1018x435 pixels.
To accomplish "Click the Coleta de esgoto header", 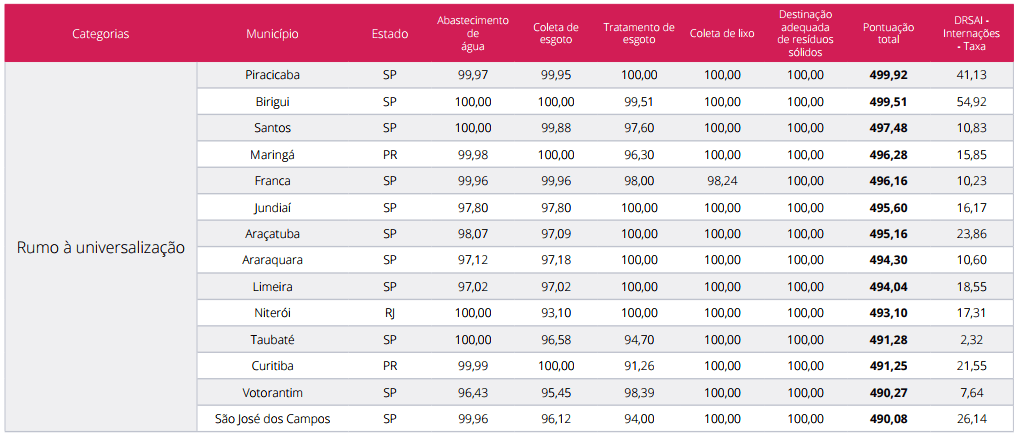I will click(x=556, y=33).
